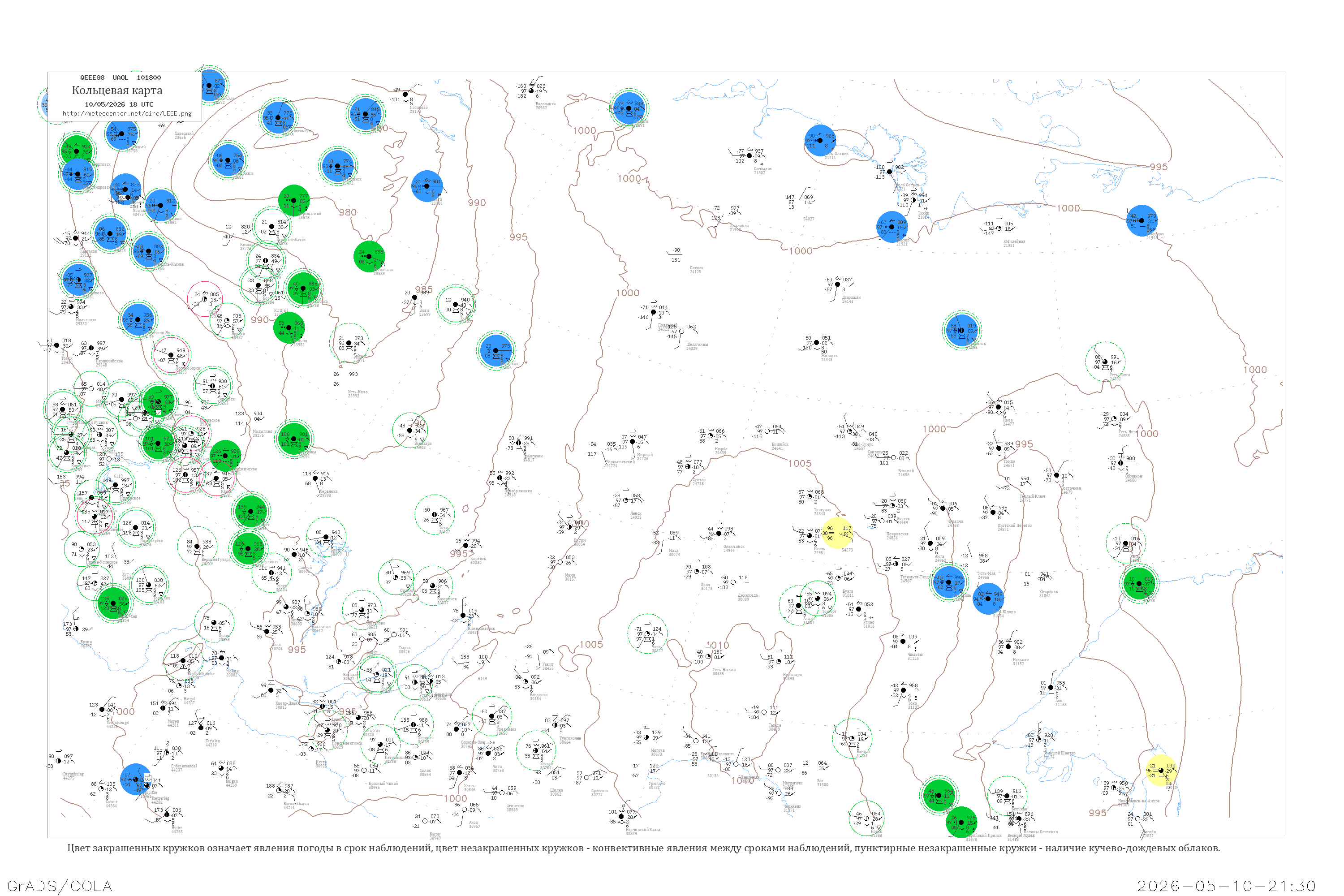The width and height of the screenshot is (1344, 896).
Task: Click the GrADS/COLA label
Action: (60, 886)
